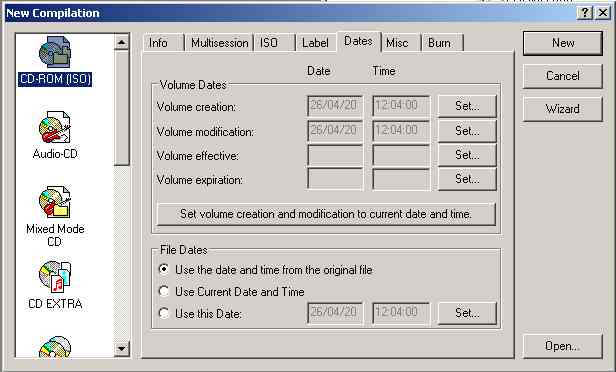The image size is (616, 372).
Task: Go to the Burn tab
Action: 442,43
